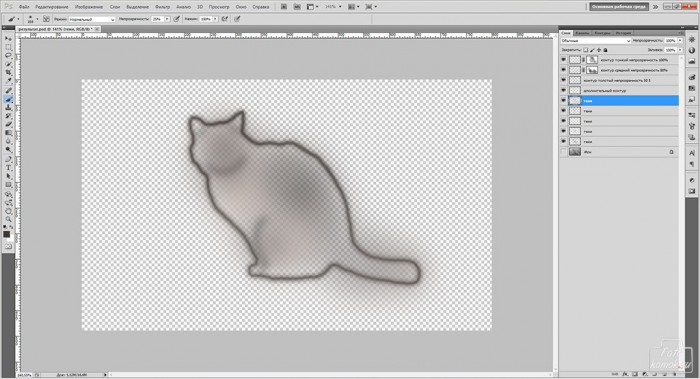Hide the 'контур тонкий' layer
The height and width of the screenshot is (379, 700).
coord(563,60)
